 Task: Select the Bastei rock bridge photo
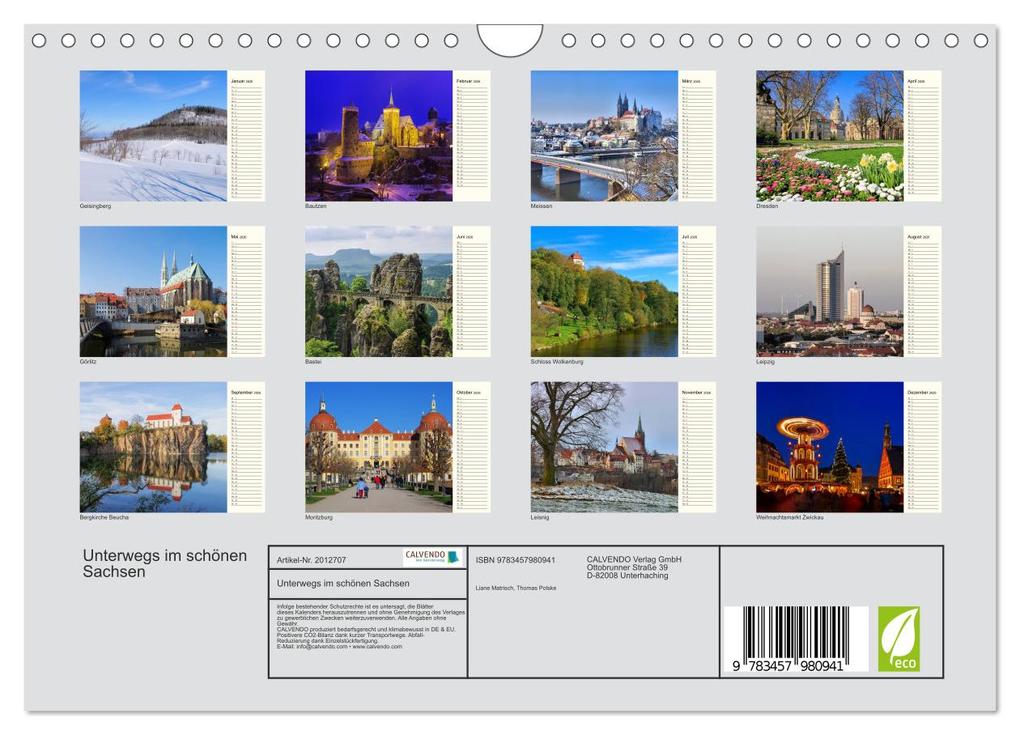click(378, 291)
